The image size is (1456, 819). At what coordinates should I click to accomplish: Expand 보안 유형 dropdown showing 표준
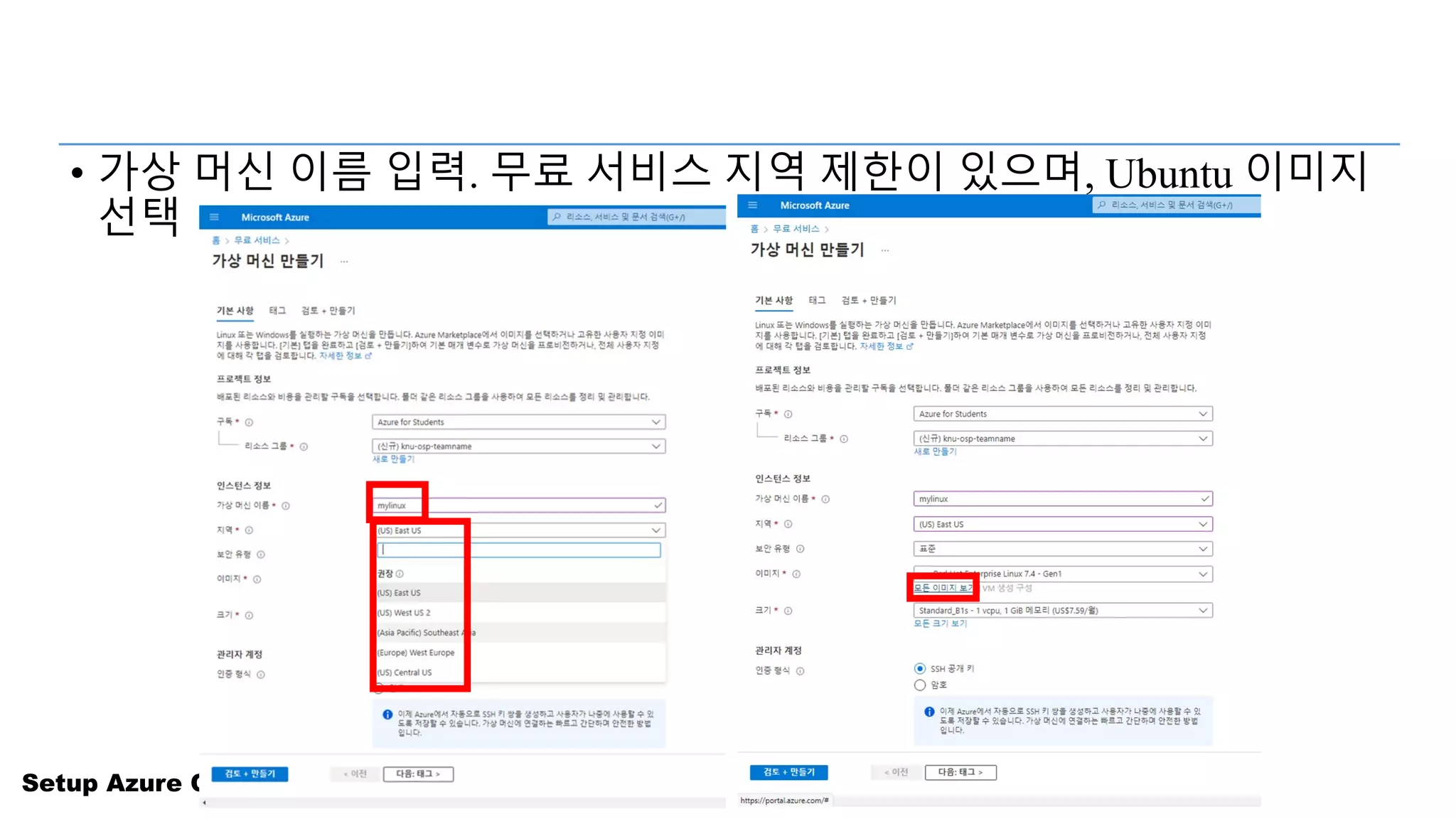1063,549
